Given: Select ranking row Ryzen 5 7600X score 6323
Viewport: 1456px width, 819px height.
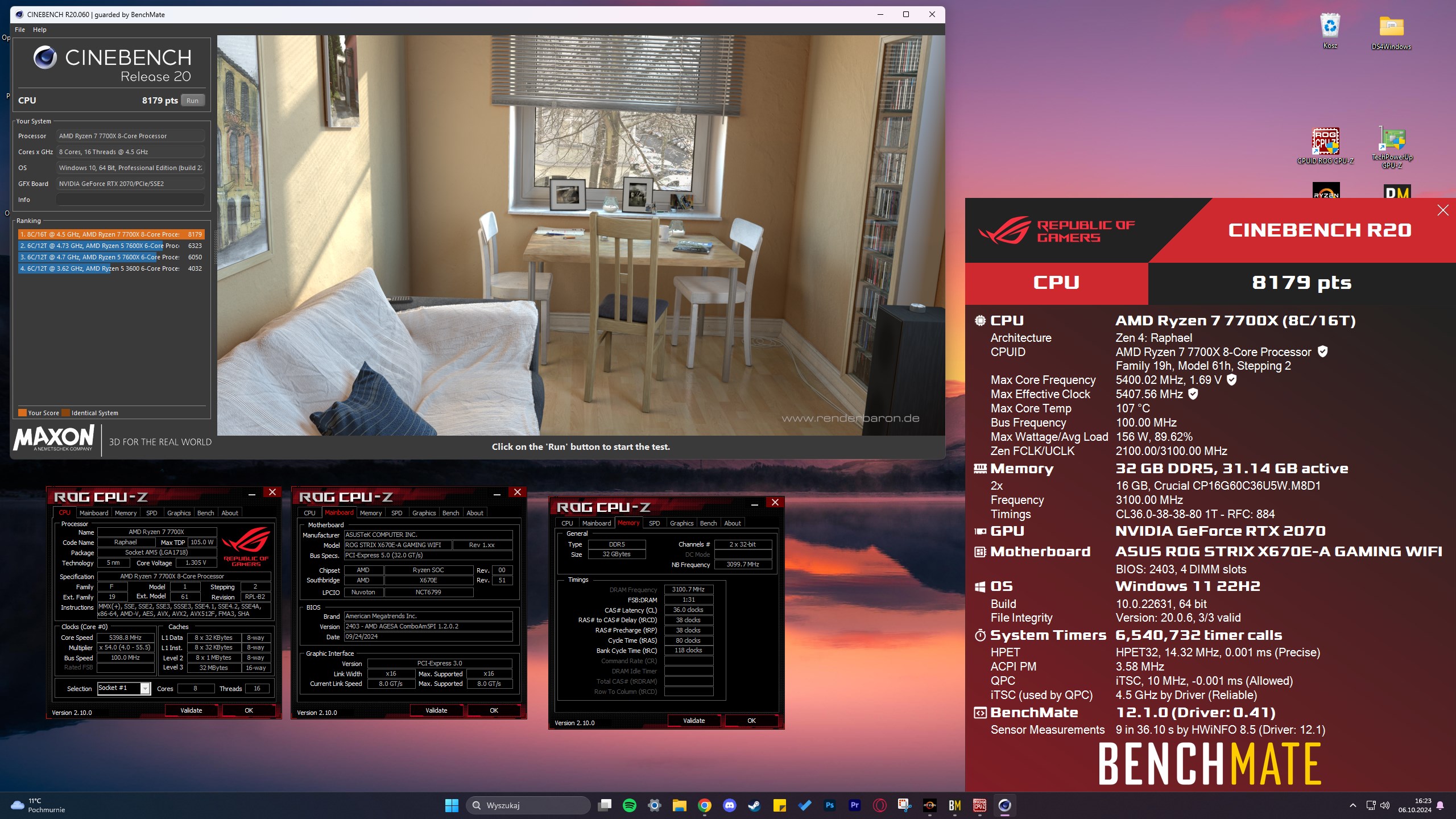Looking at the screenshot, I should click(111, 246).
